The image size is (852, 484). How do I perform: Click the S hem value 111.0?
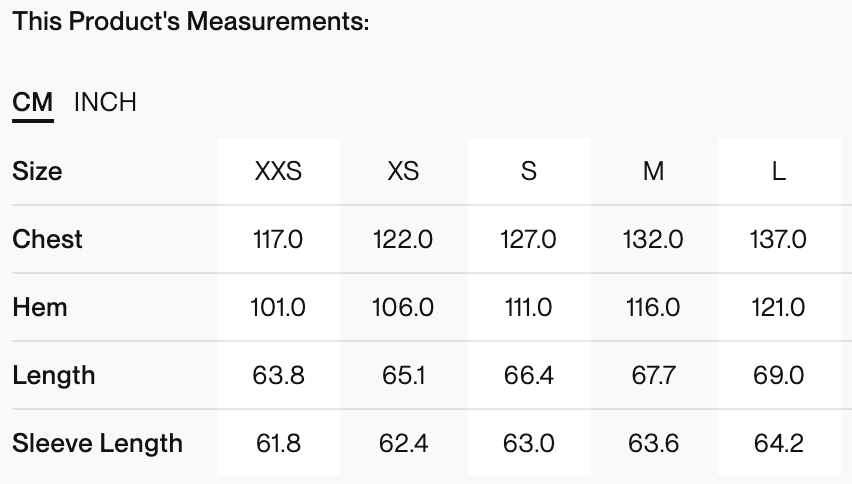coord(528,307)
